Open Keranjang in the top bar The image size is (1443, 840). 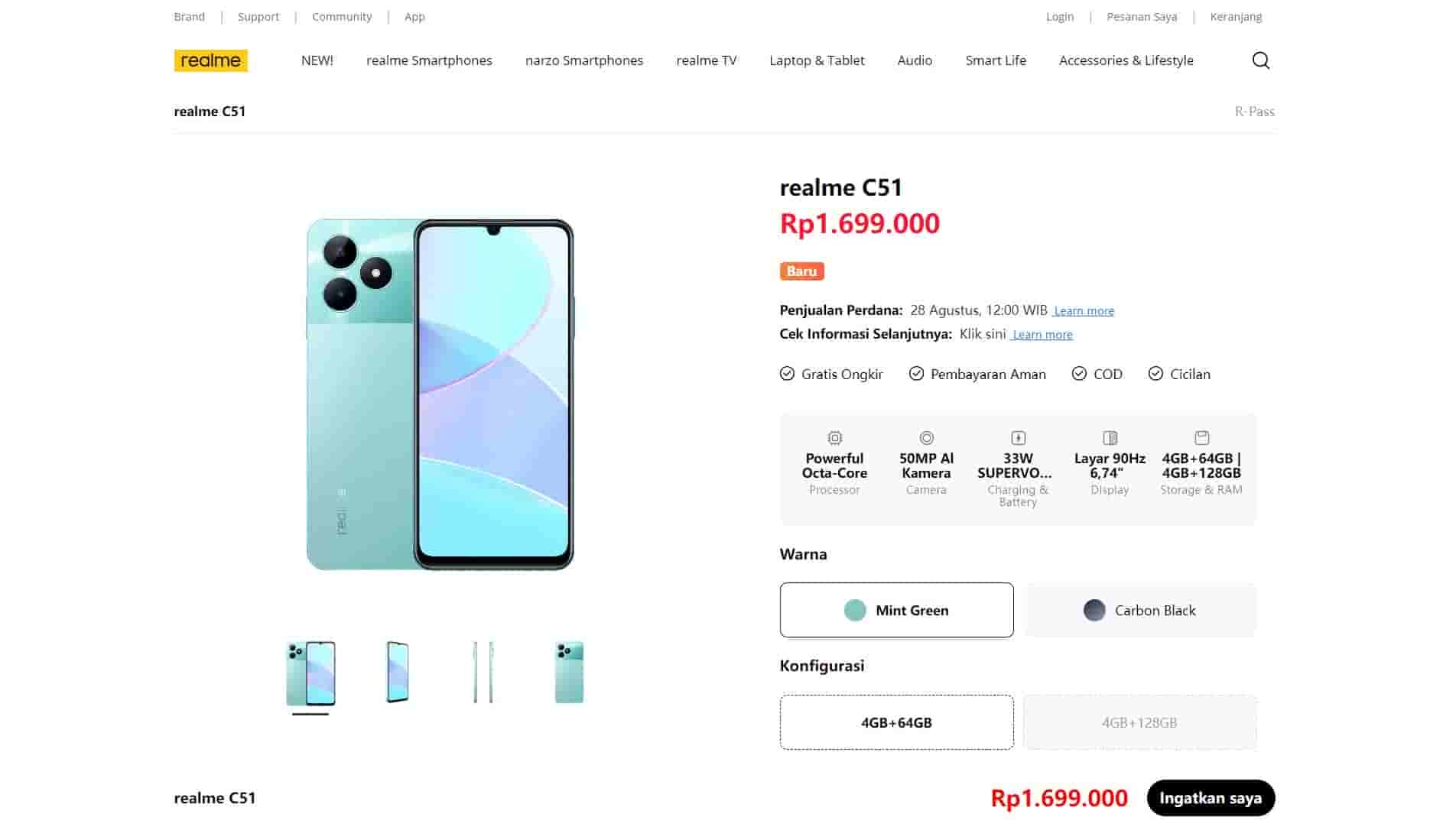pos(1236,17)
